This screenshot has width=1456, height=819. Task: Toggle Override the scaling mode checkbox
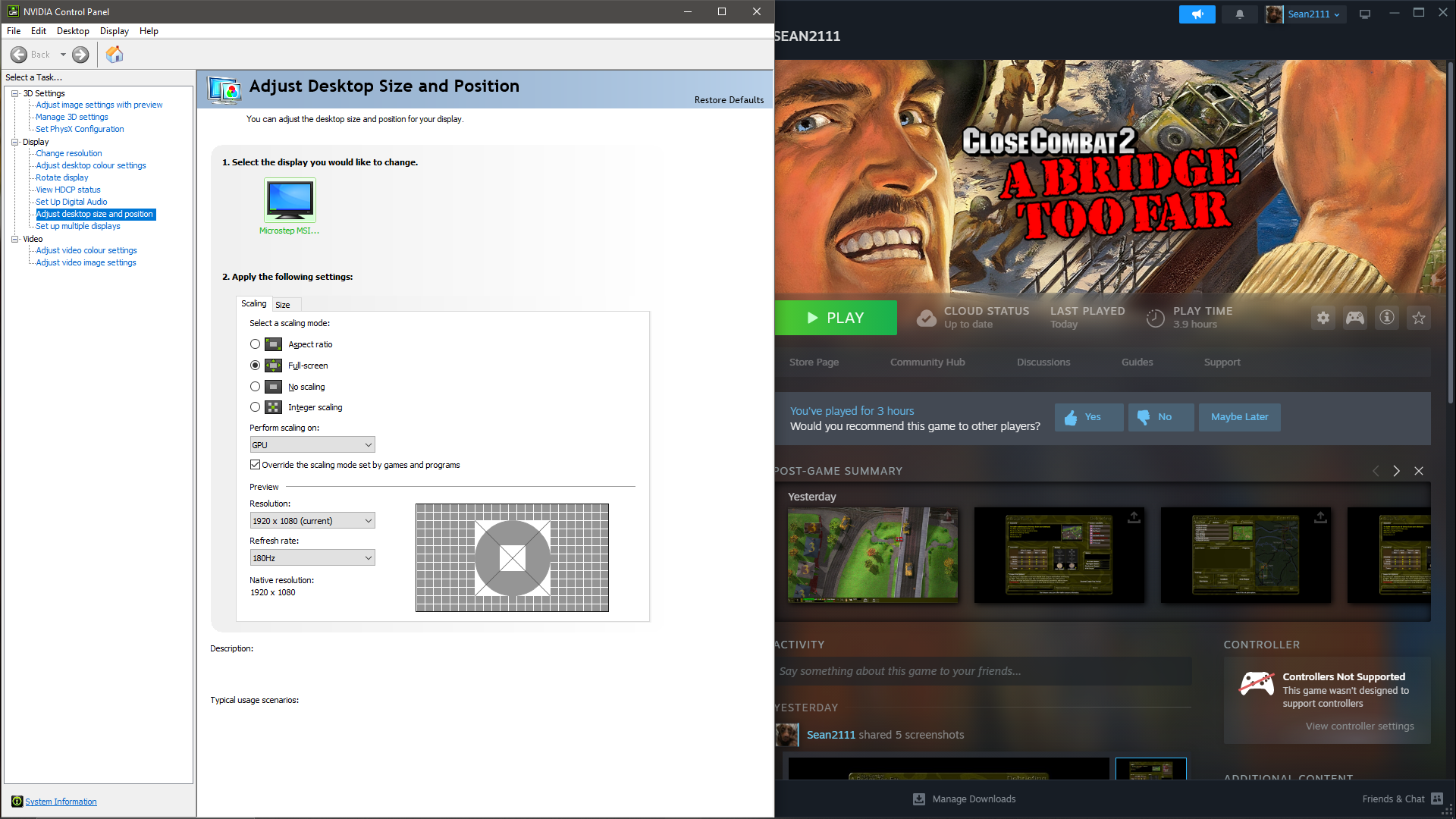tap(255, 465)
